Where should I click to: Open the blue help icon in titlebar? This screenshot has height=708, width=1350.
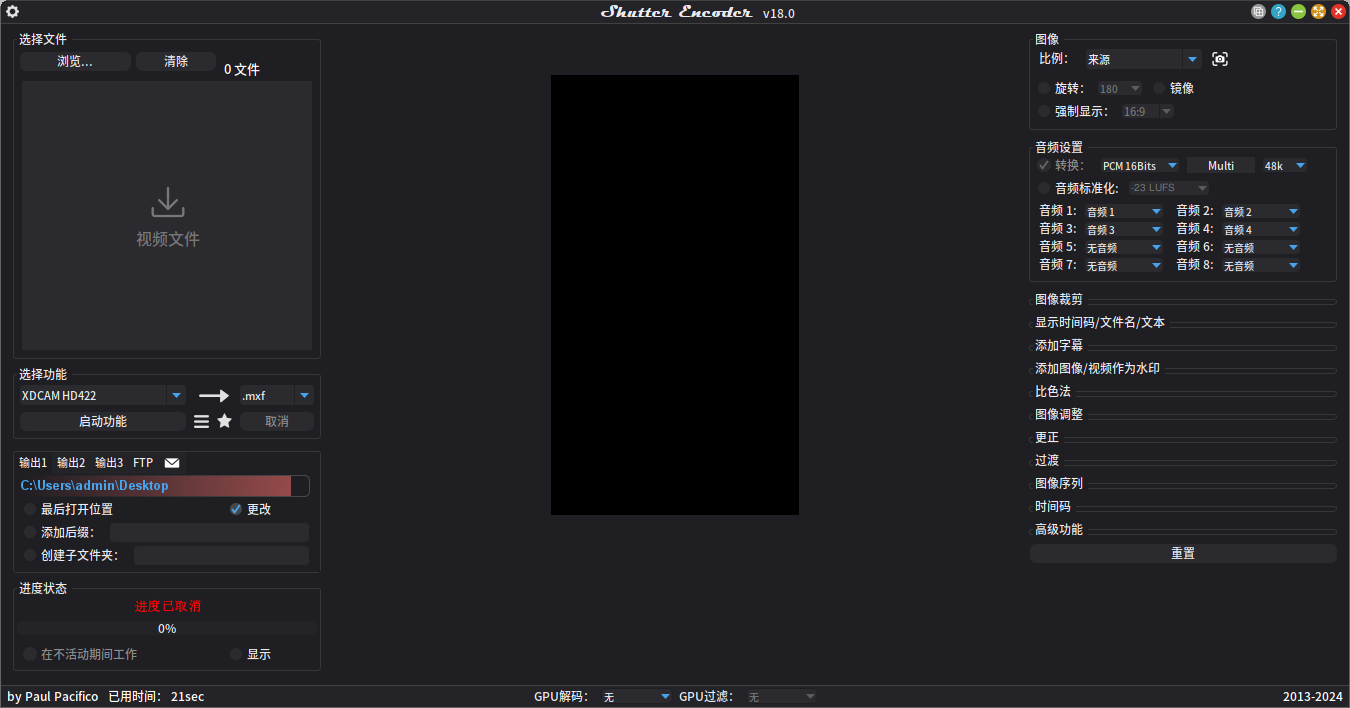tap(1277, 11)
